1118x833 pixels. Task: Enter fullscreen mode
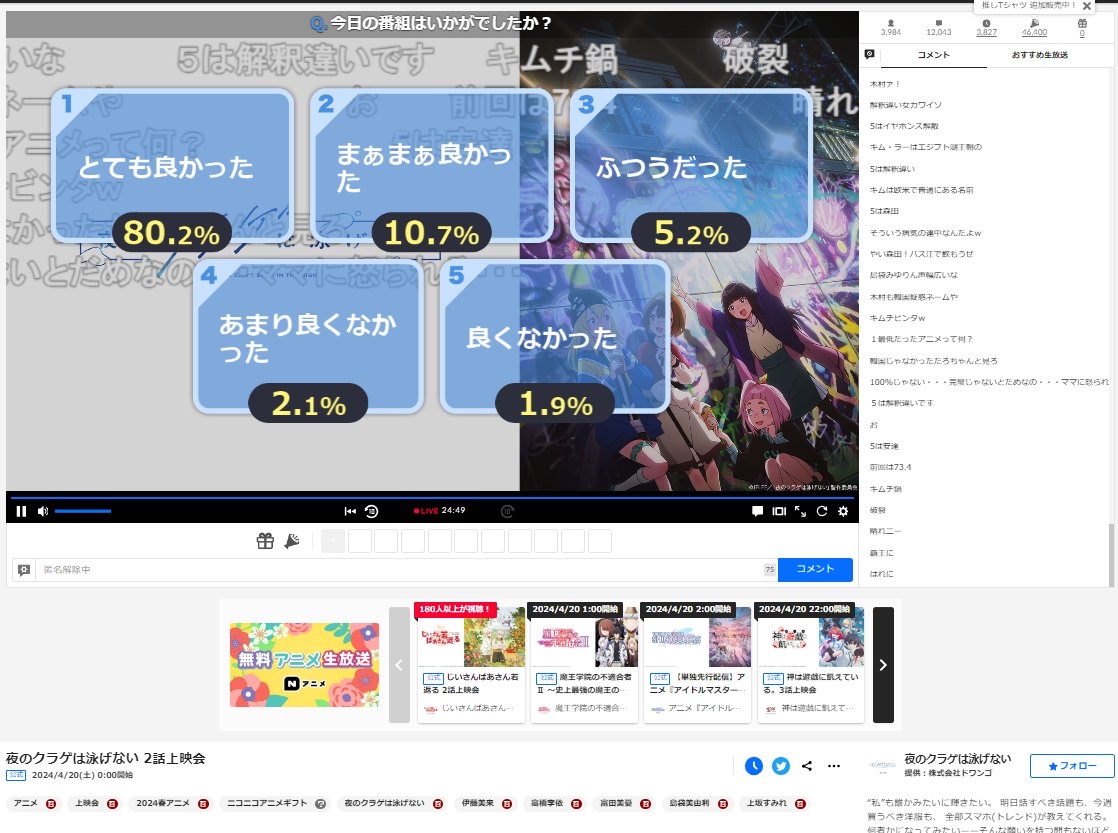798,511
